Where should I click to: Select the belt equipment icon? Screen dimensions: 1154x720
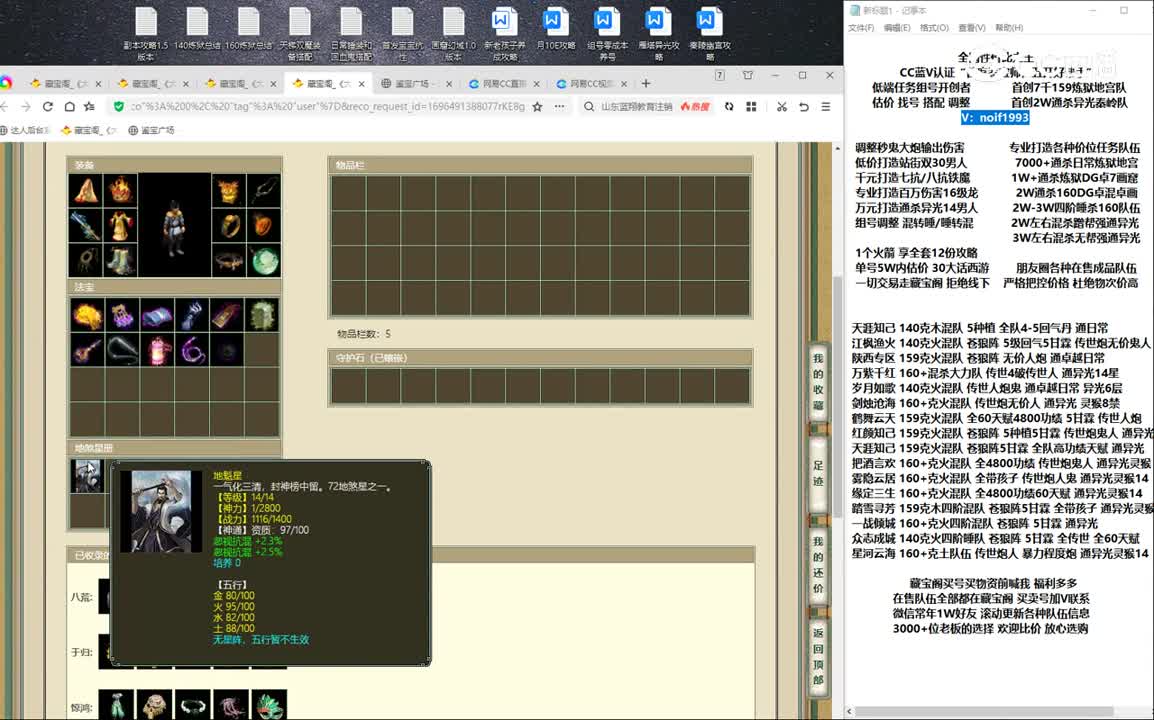(x=229, y=261)
